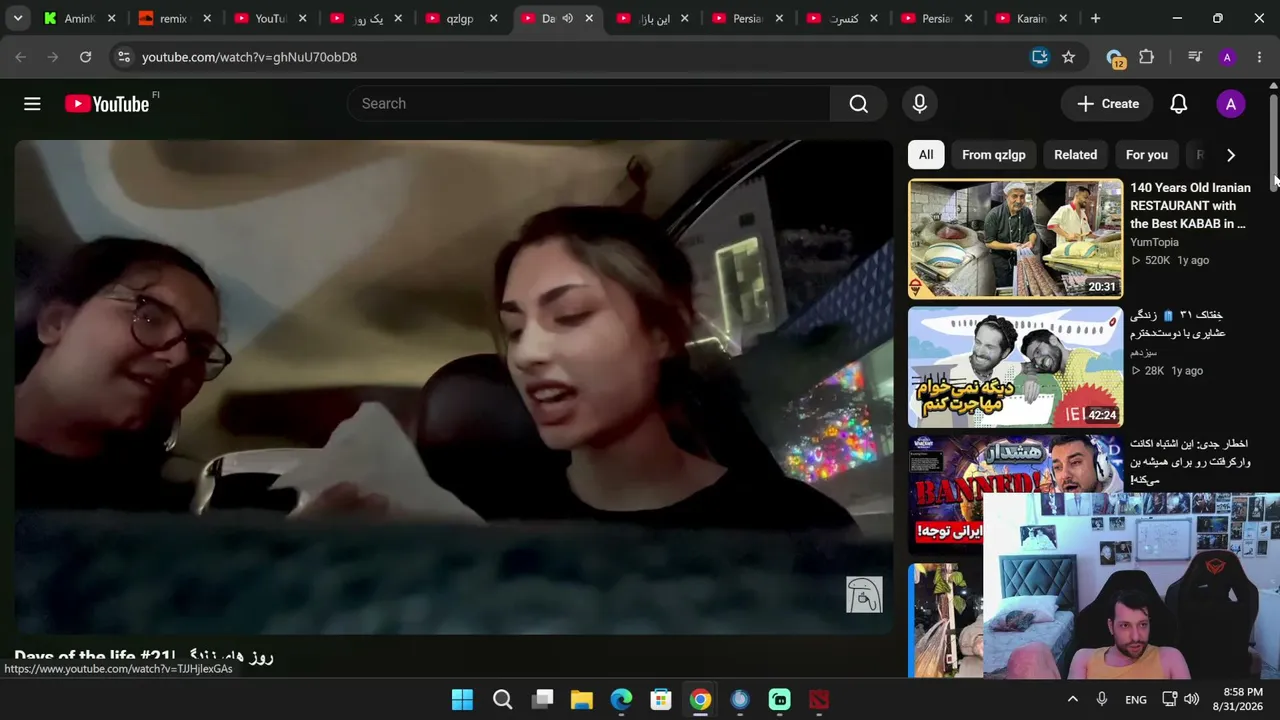Open Windows taskbar search
1280x720 pixels.
tap(502, 699)
